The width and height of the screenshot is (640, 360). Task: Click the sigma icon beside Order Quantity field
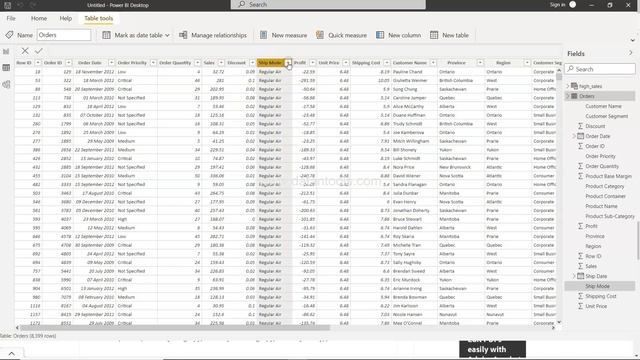(x=580, y=166)
